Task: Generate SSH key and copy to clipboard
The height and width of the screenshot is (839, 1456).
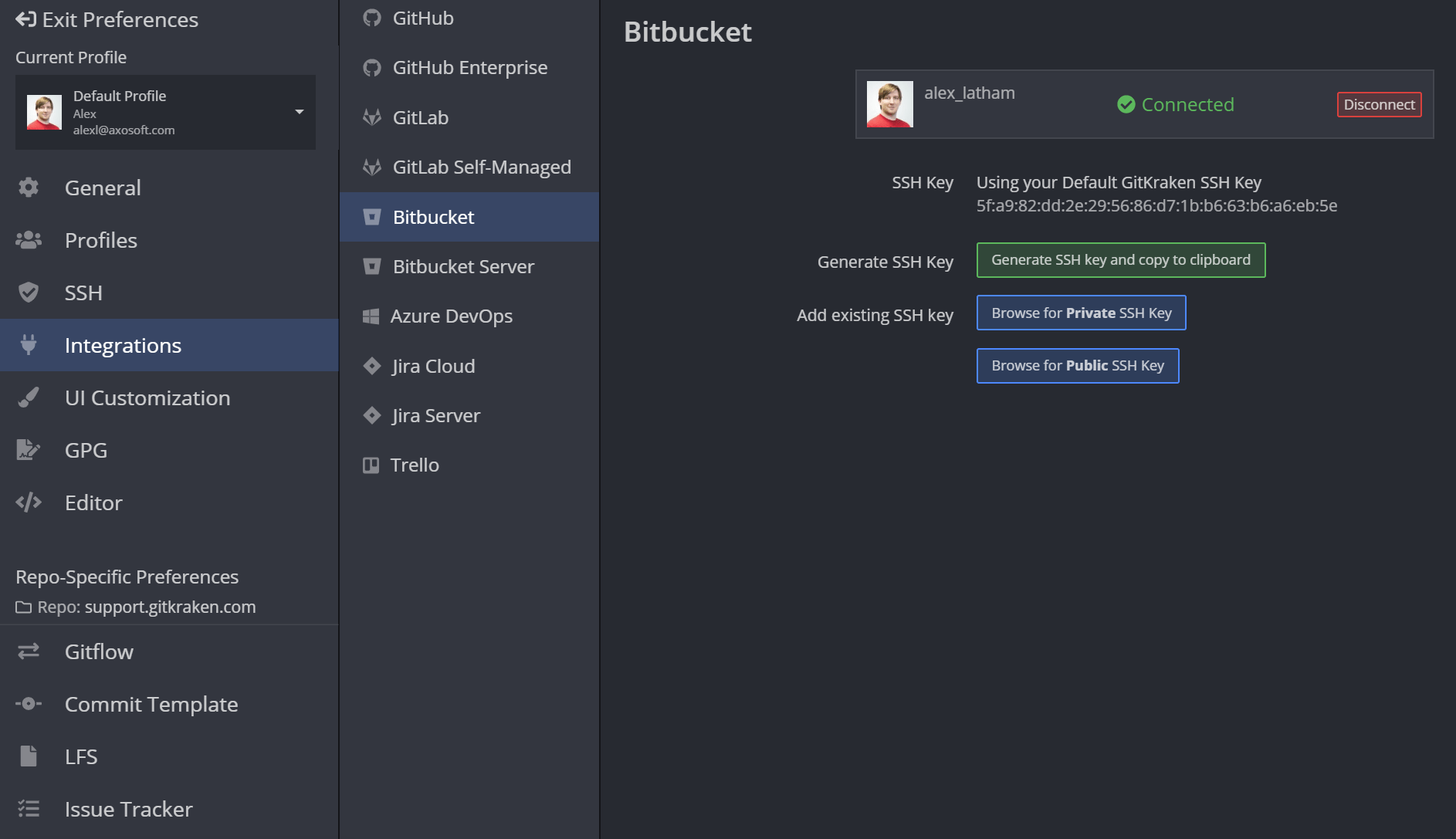Action: [x=1120, y=260]
